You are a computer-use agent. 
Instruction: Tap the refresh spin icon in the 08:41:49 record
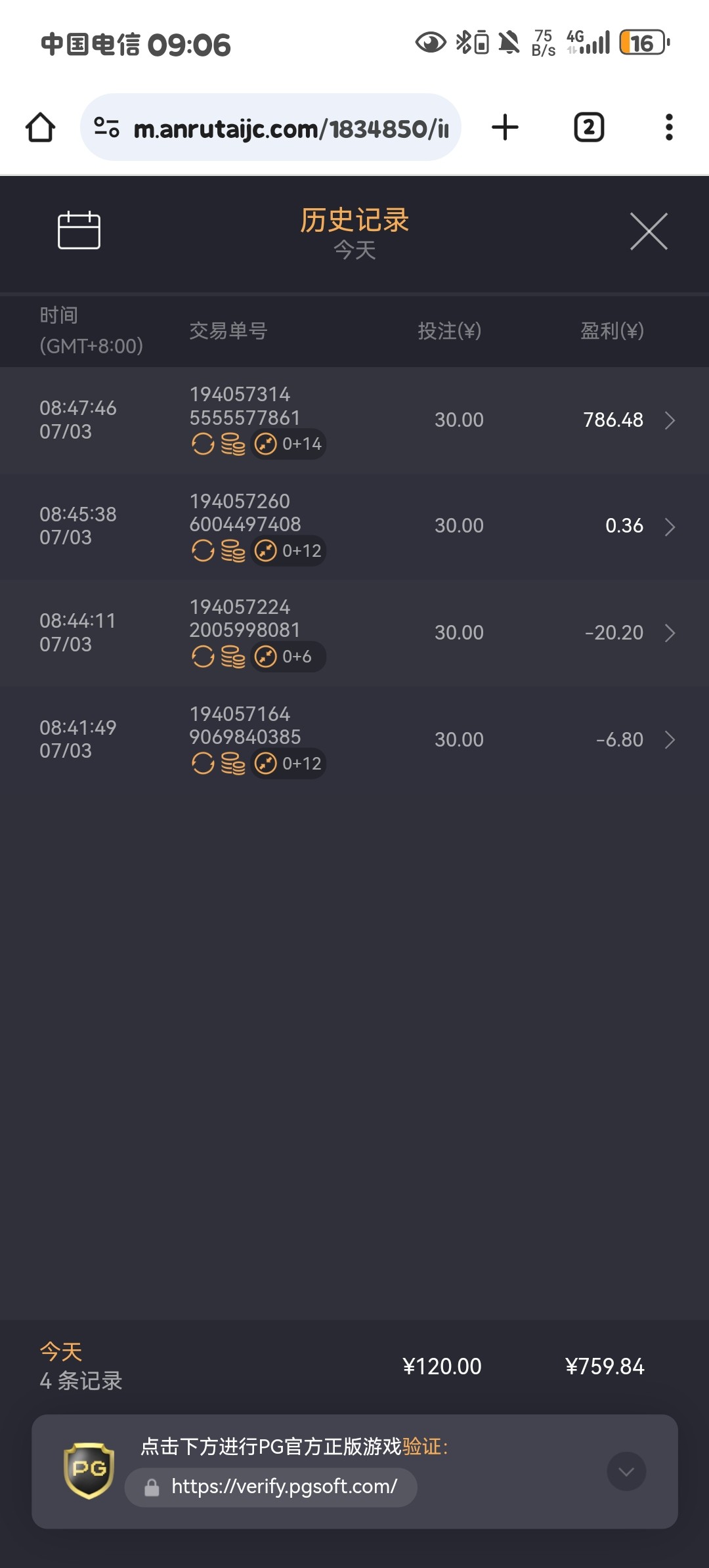(x=203, y=764)
